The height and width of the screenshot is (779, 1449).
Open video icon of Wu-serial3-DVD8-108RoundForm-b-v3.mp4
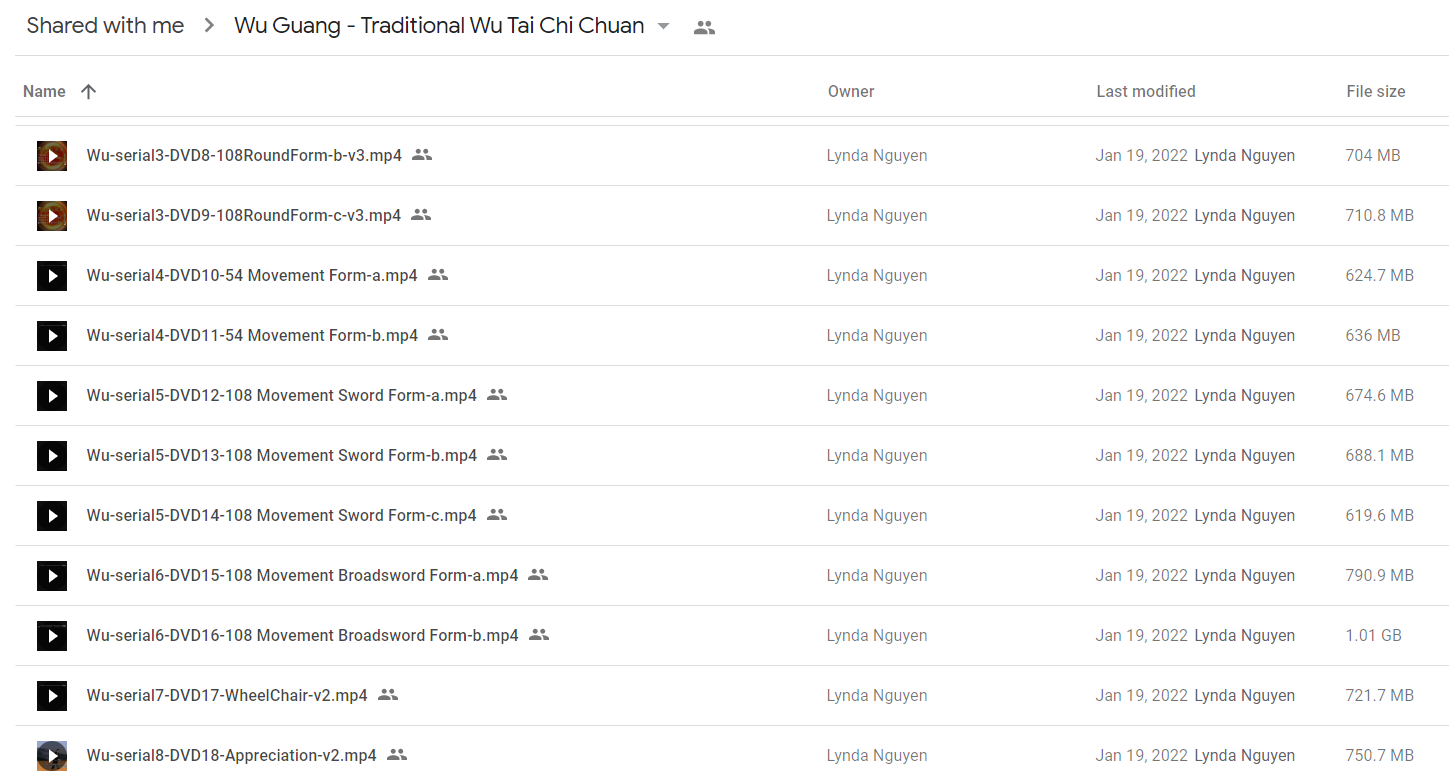(x=52, y=156)
